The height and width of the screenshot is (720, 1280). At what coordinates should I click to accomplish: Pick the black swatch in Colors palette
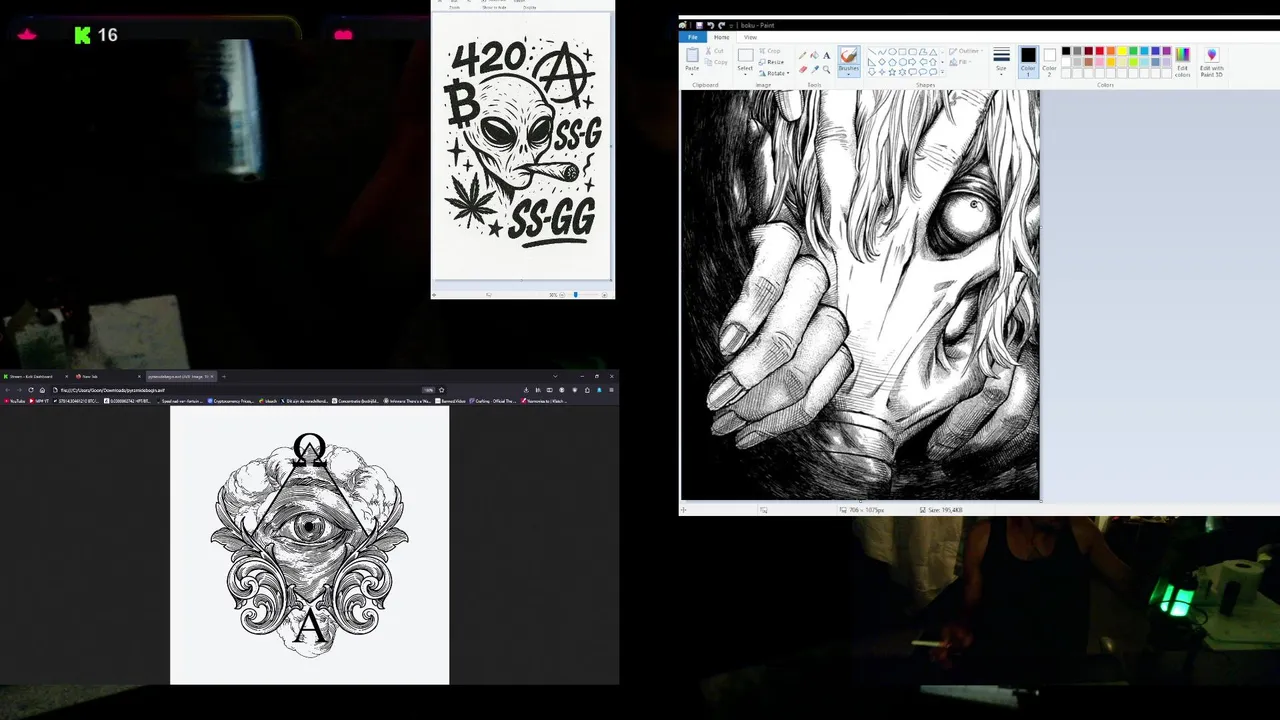point(1066,51)
